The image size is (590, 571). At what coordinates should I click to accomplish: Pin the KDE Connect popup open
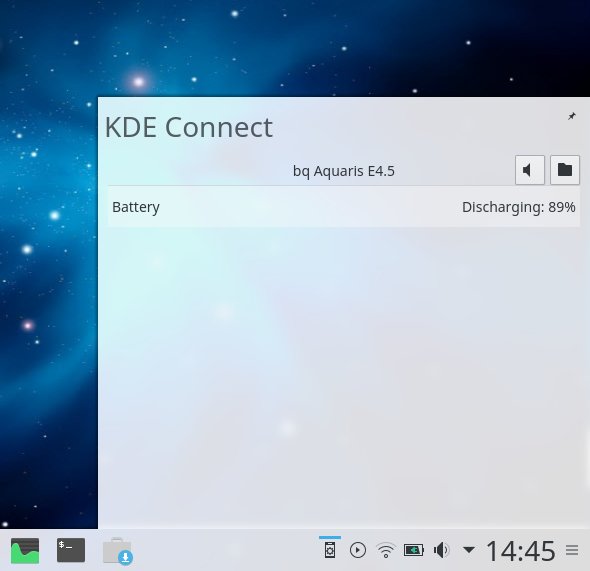(572, 116)
